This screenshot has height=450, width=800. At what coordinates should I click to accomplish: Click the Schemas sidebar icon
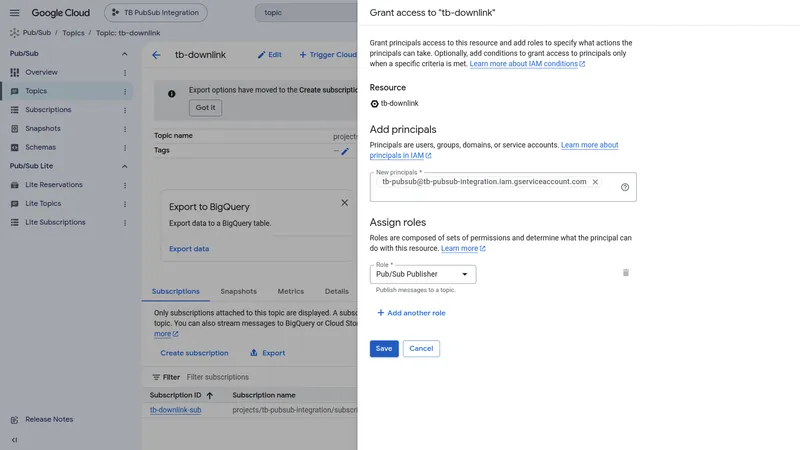(x=14, y=147)
